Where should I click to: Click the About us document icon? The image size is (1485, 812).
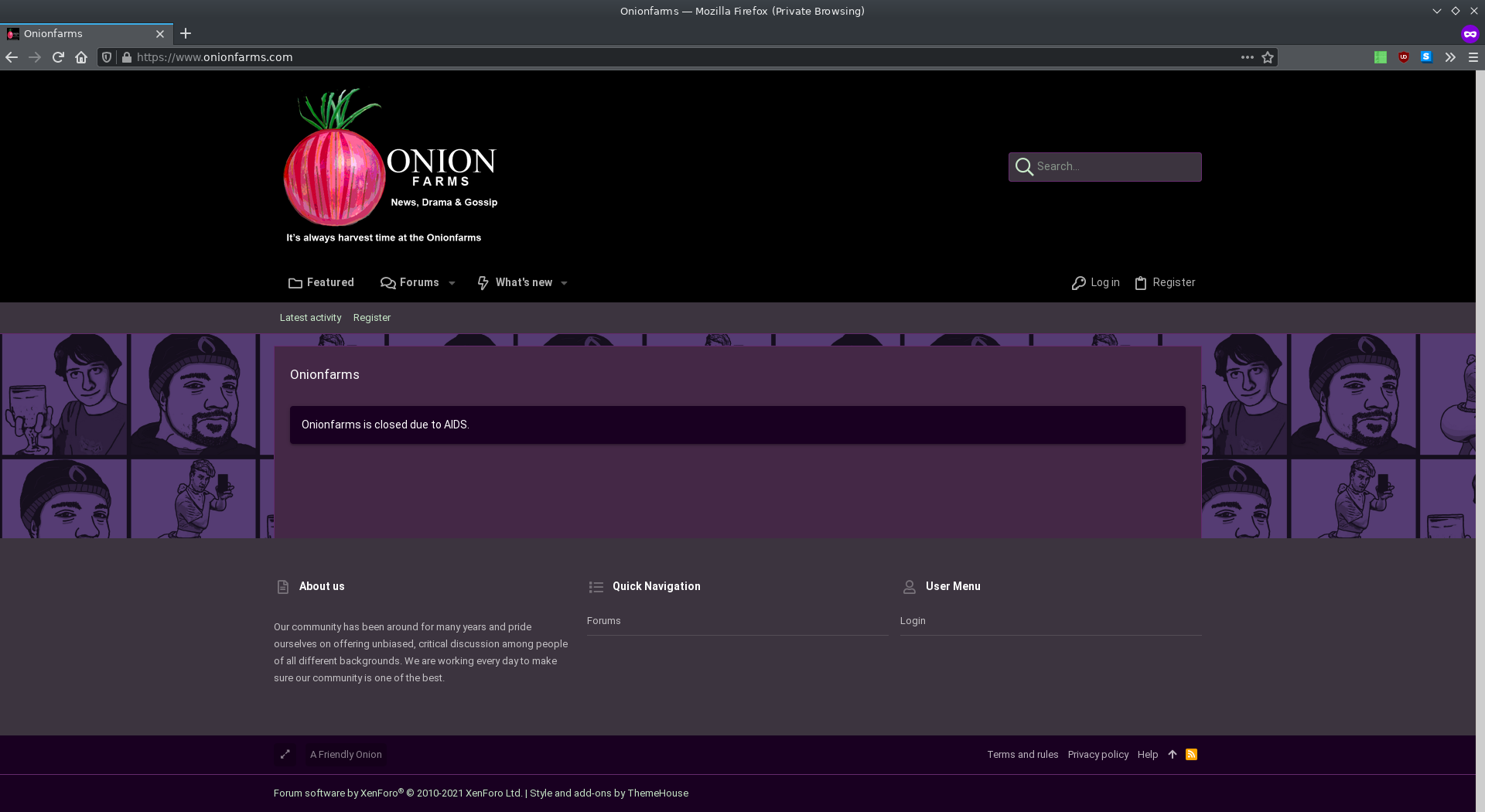[x=283, y=587]
